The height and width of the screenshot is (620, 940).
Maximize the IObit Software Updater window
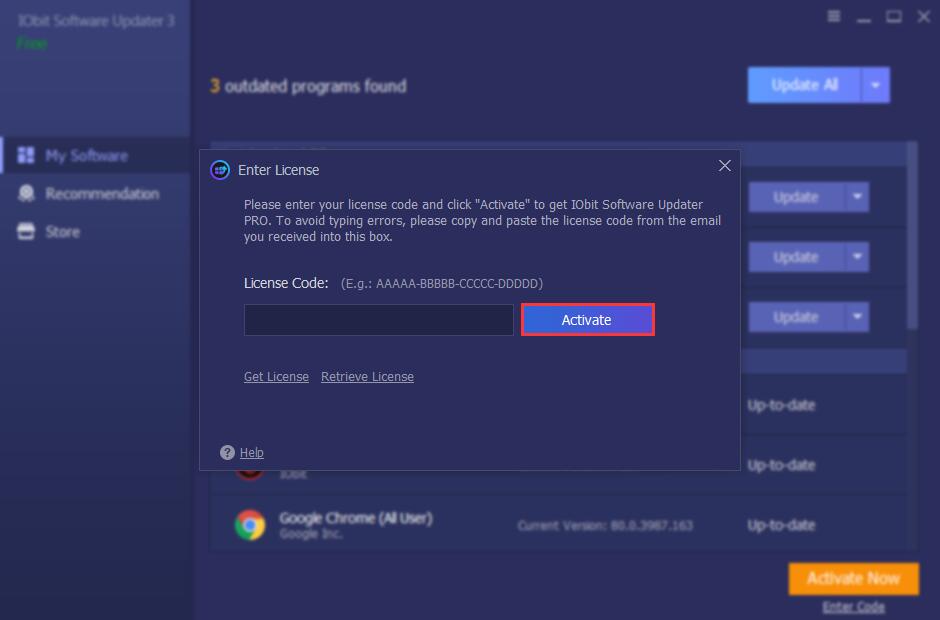coord(894,17)
